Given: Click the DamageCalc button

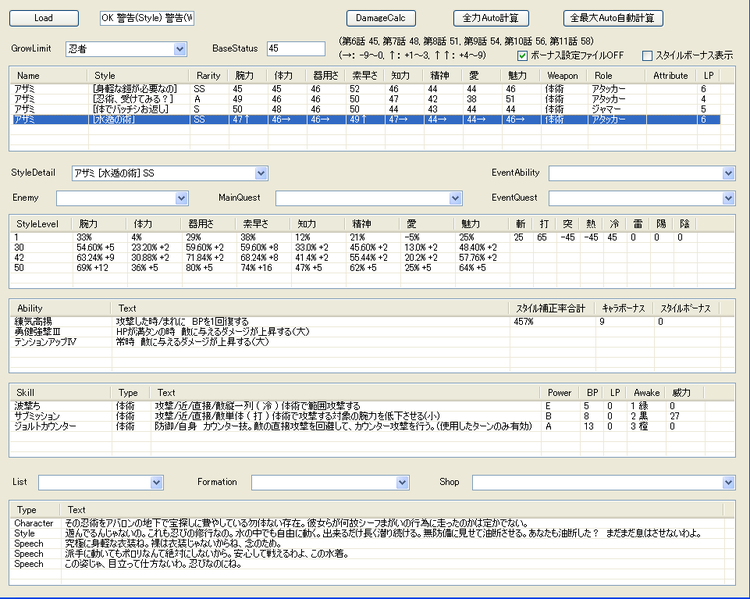Looking at the screenshot, I should click(381, 18).
